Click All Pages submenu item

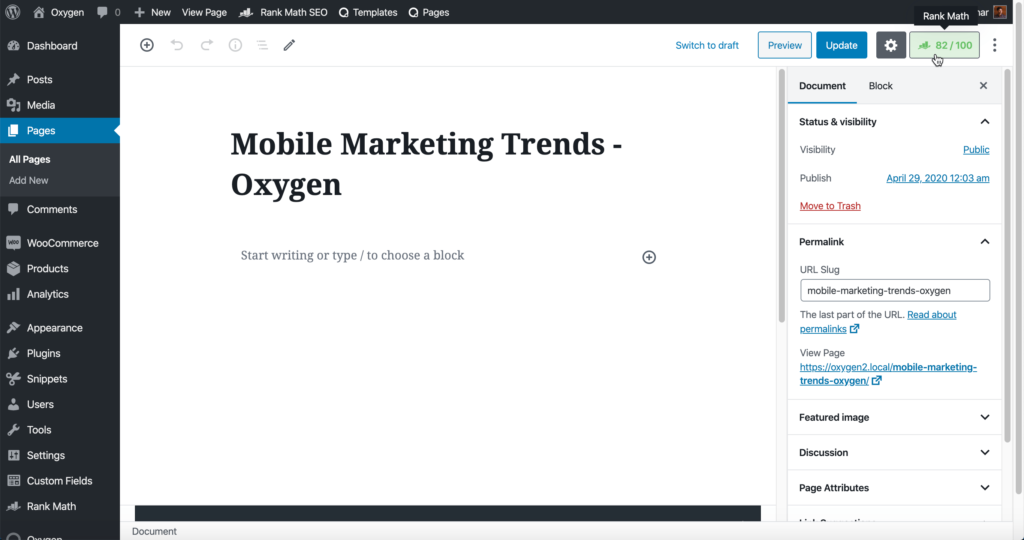pos(29,159)
